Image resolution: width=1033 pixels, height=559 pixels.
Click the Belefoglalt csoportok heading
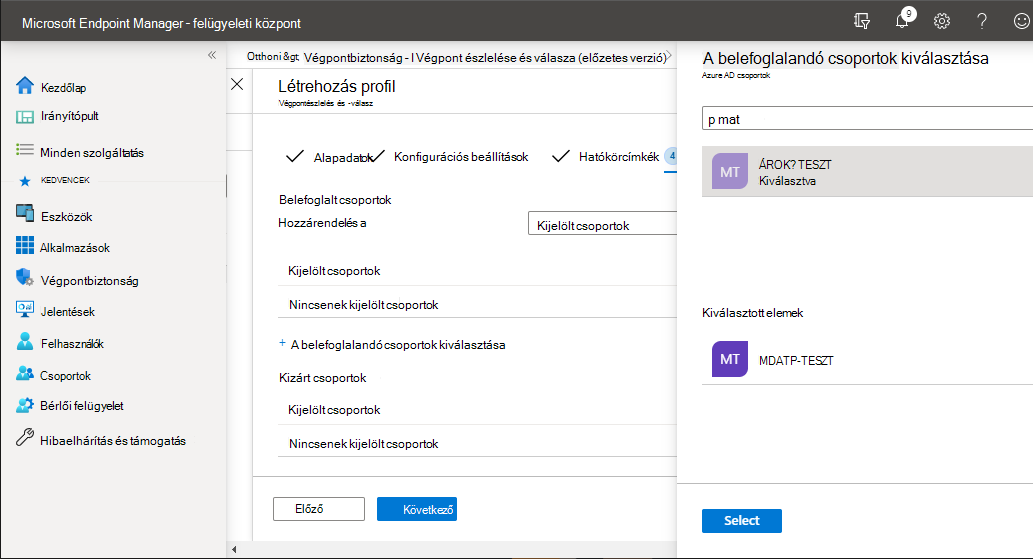pyautogui.click(x=335, y=200)
